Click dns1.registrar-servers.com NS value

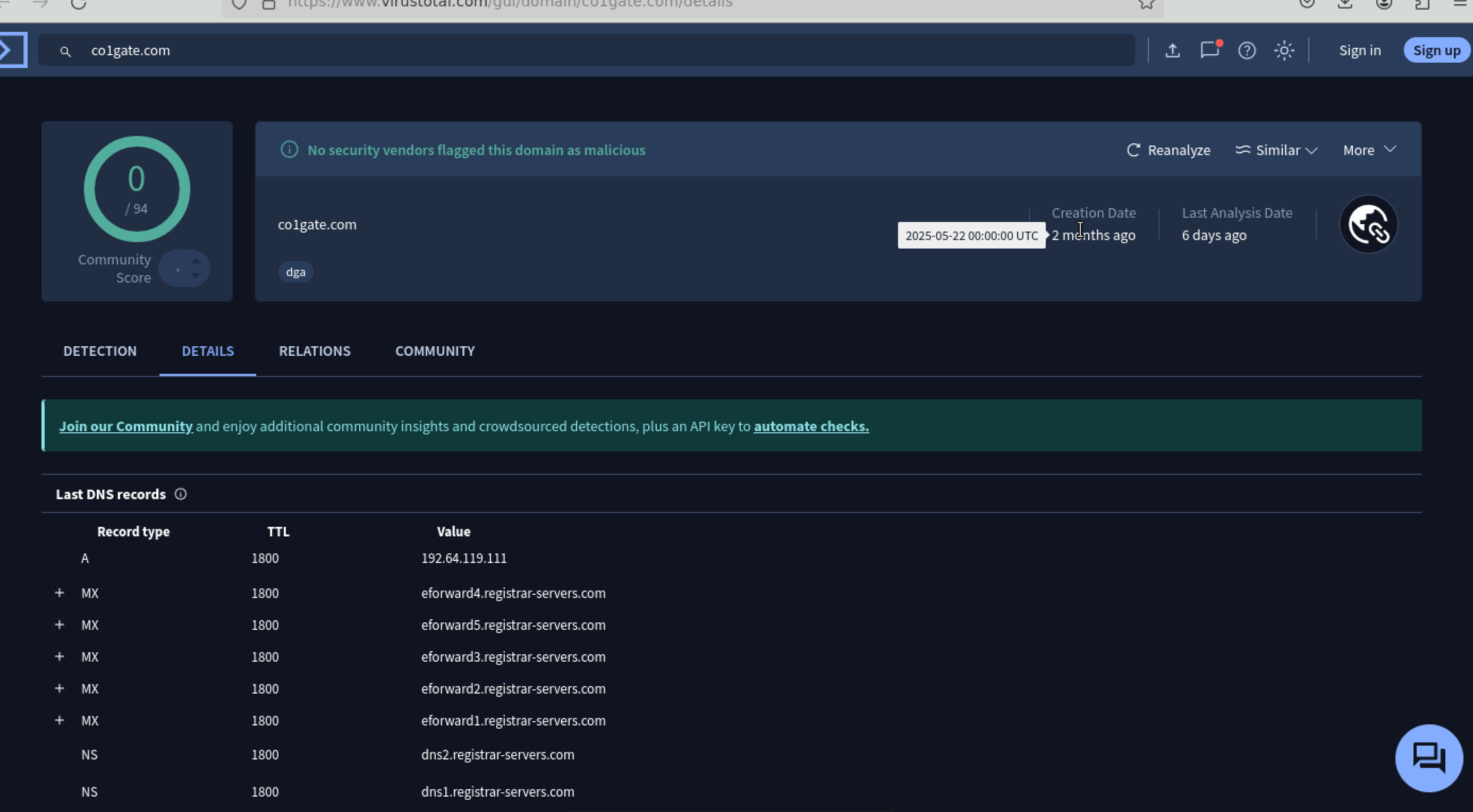[497, 792]
